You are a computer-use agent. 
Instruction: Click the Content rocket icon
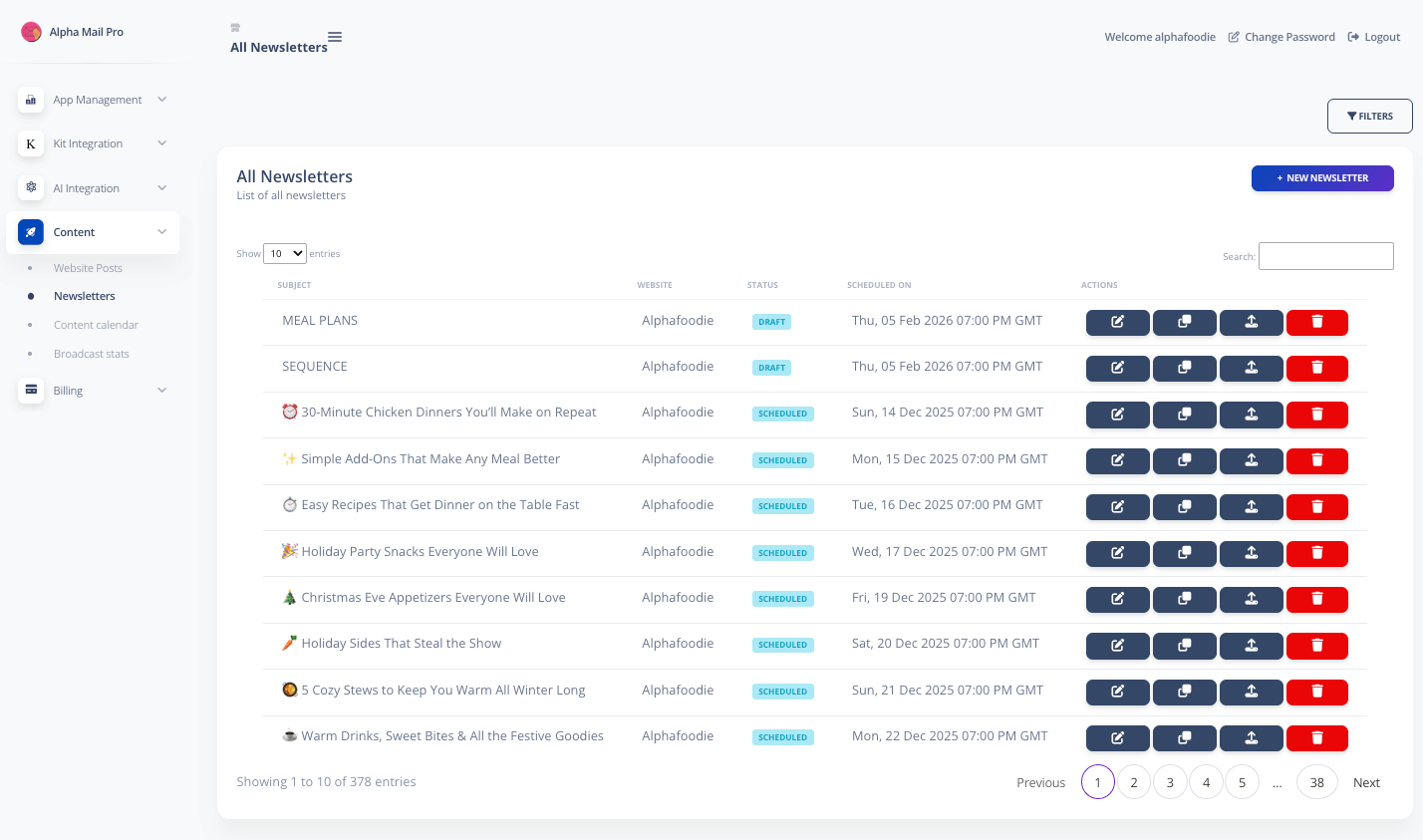pyautogui.click(x=30, y=231)
